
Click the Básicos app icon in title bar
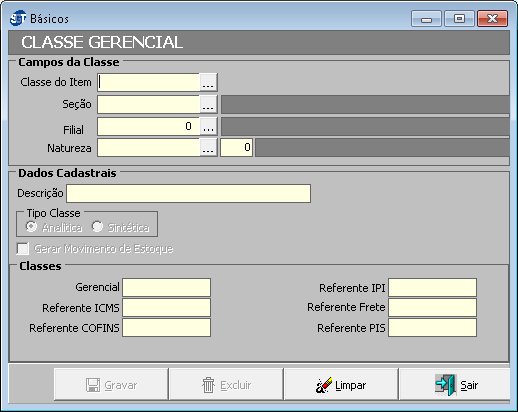18,18
